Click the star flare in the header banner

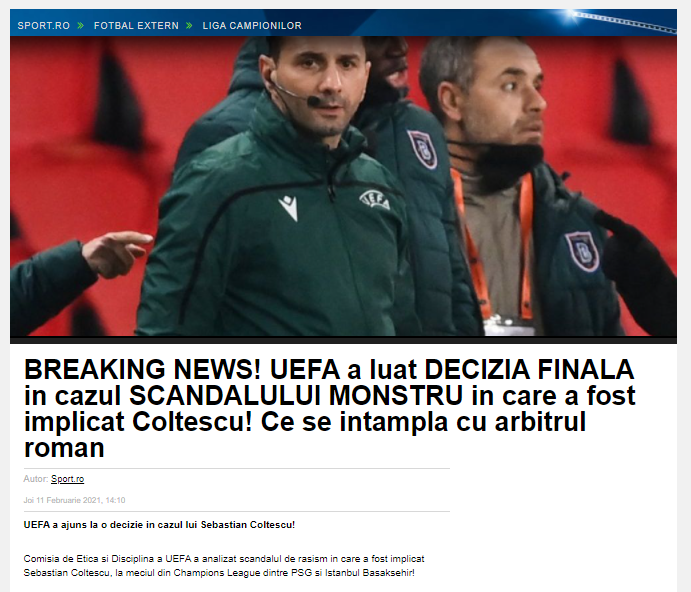[x=575, y=15]
